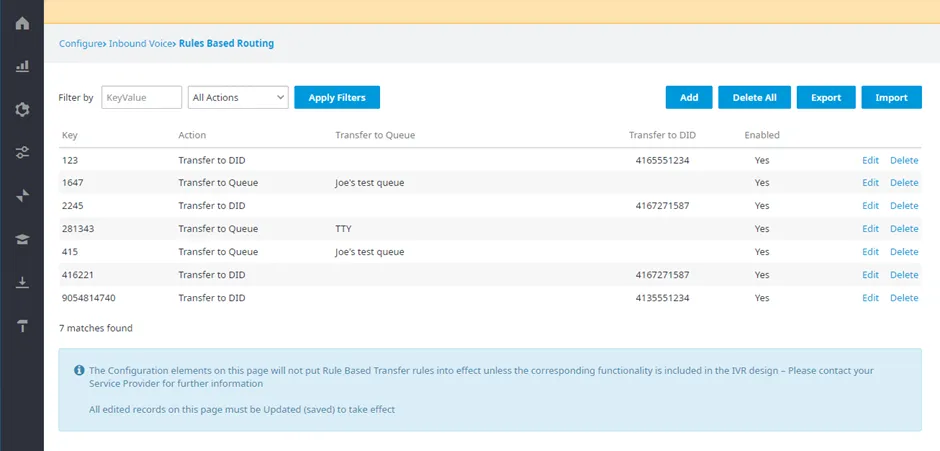Viewport: 940px width, 451px height.
Task: Select Joe's test queue in row 415
Action: coord(370,251)
